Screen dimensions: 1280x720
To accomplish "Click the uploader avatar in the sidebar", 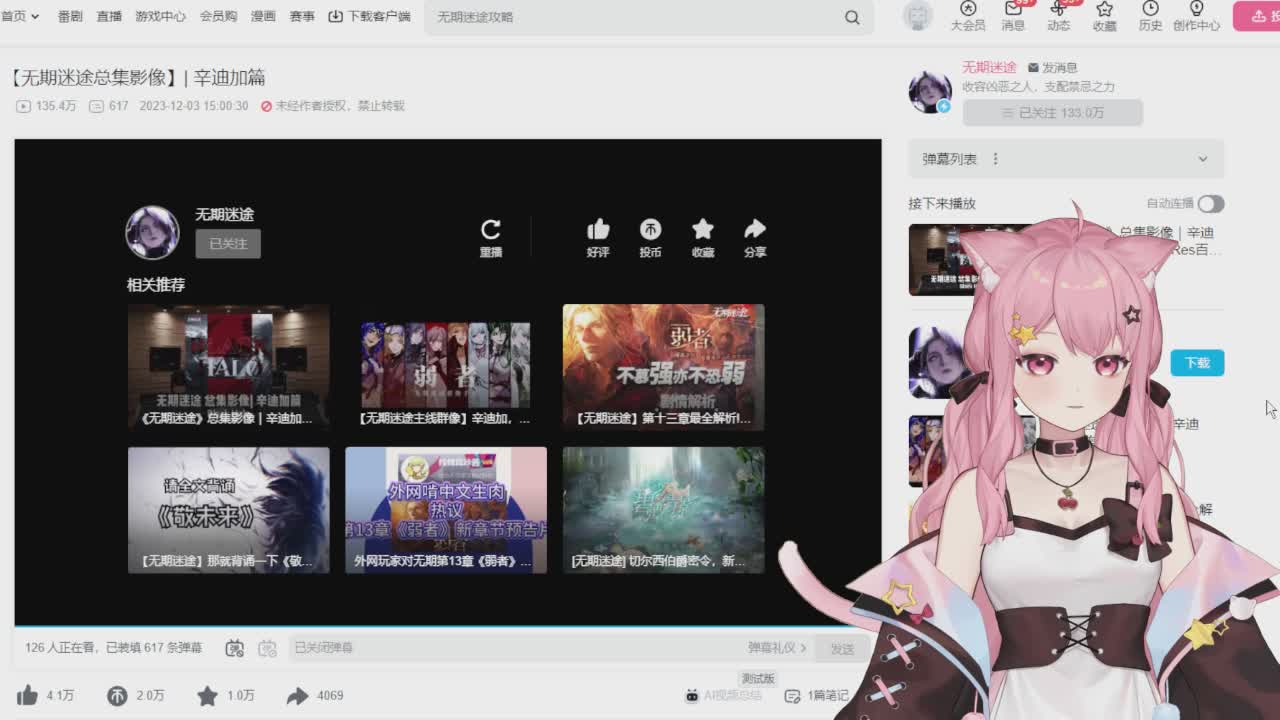I will point(930,91).
